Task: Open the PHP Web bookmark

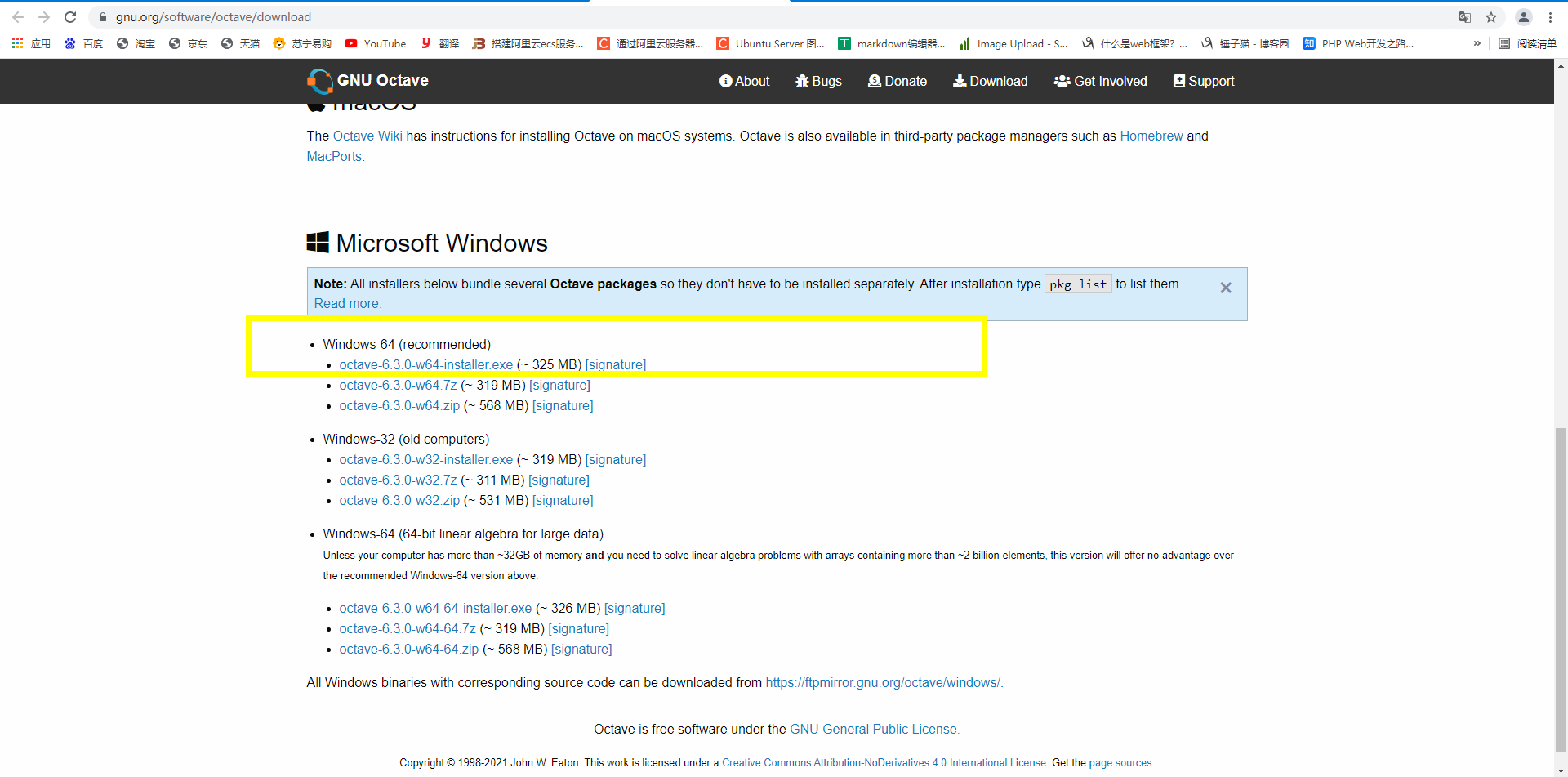Action: [1358, 43]
